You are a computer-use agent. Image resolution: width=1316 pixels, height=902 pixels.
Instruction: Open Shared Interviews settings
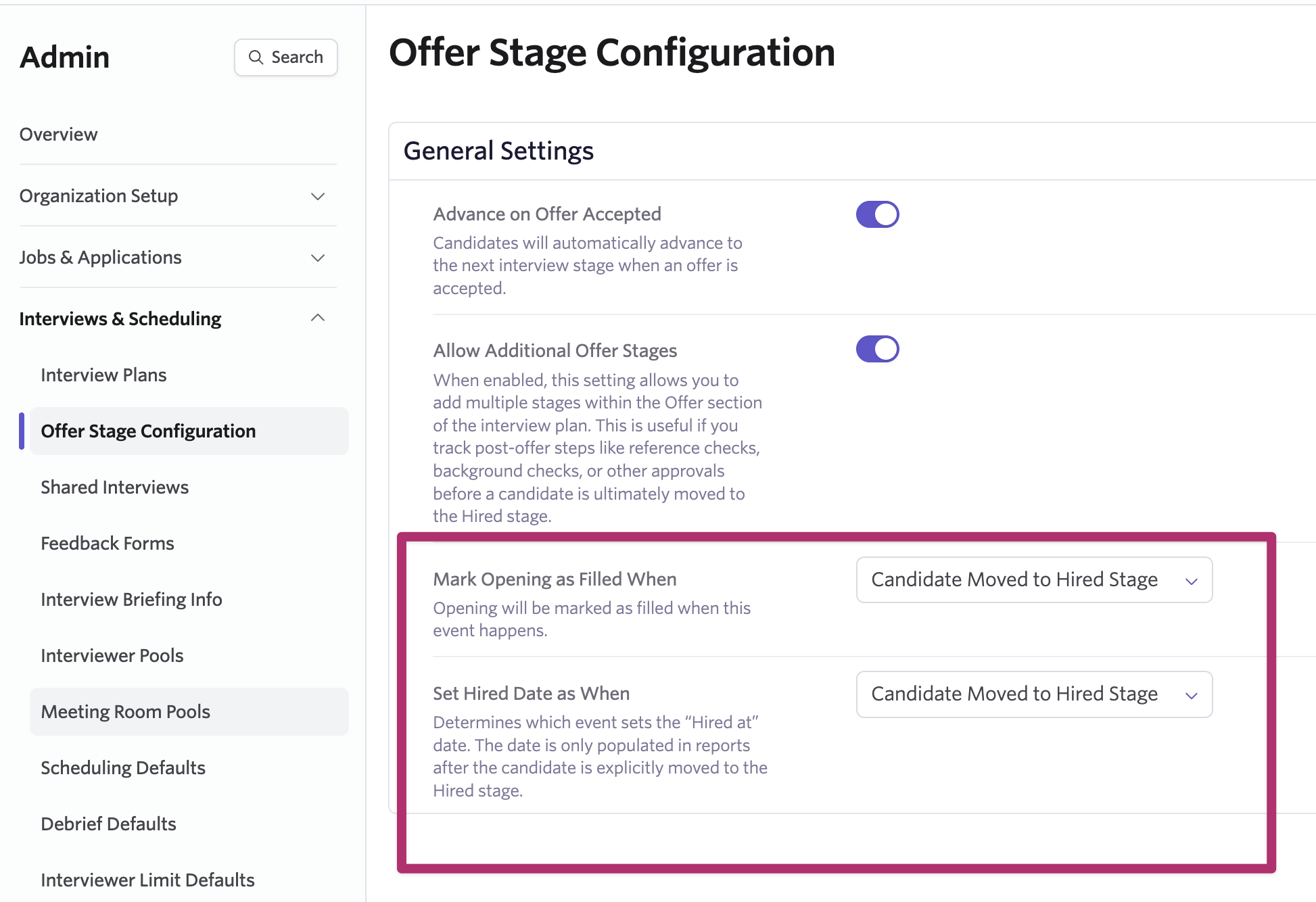(114, 488)
